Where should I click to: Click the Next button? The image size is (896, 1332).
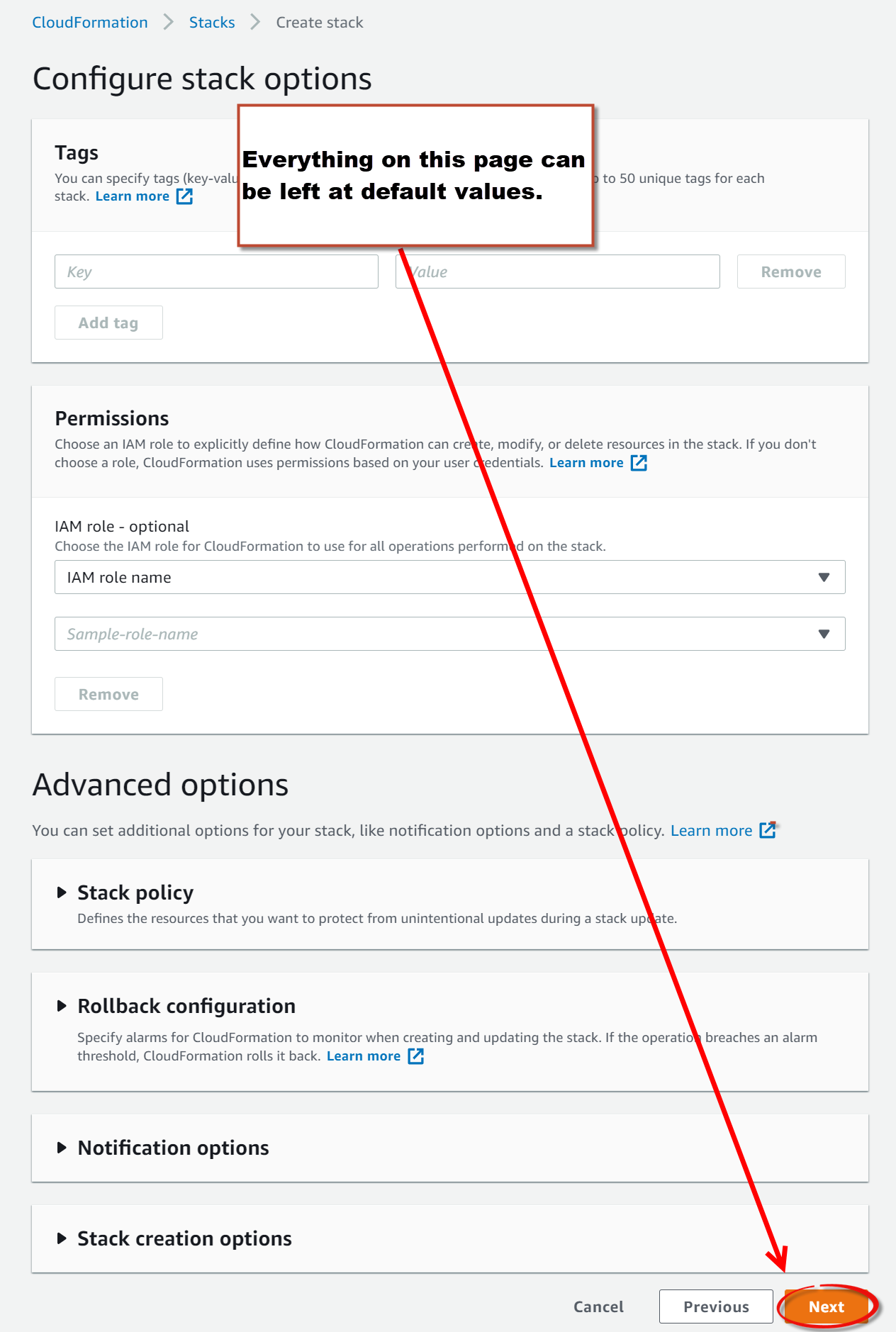pos(826,1306)
